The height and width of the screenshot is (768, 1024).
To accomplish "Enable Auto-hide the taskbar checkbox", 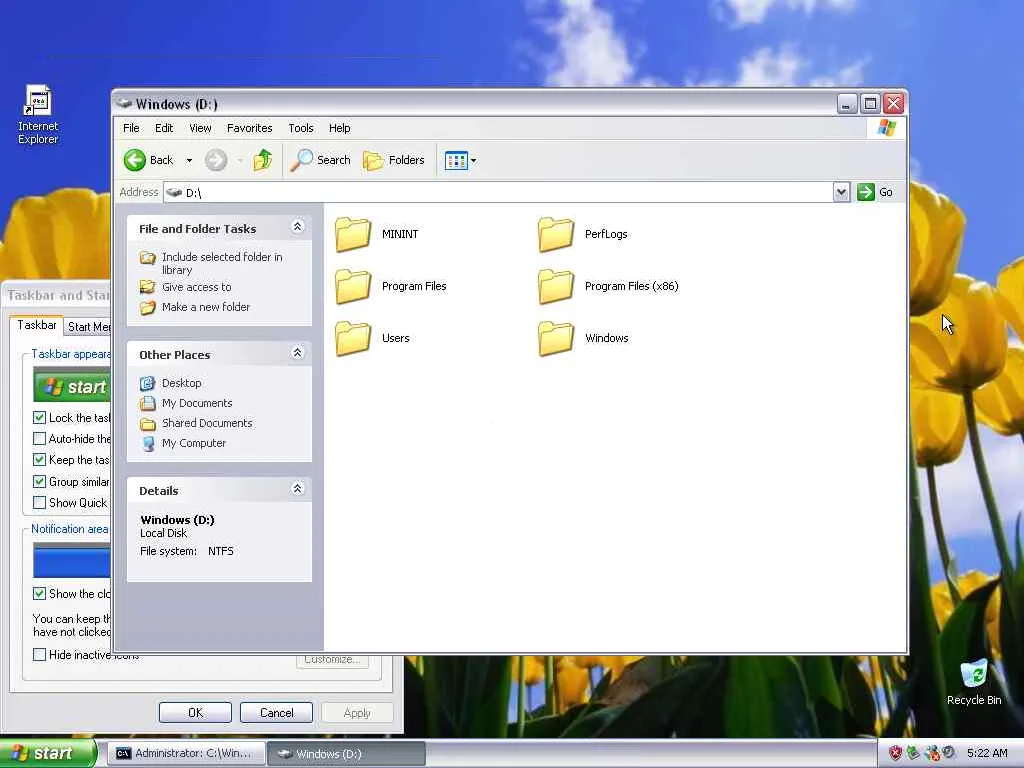I will coord(39,438).
